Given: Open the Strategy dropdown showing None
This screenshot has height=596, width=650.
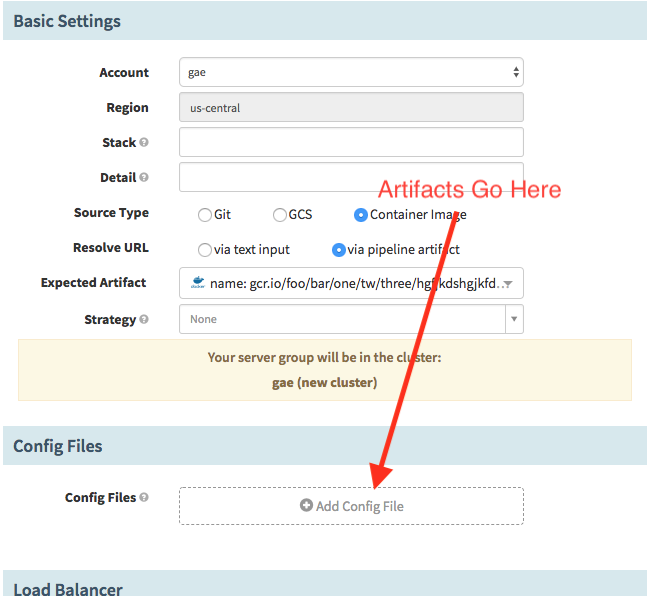Looking at the screenshot, I should (351, 319).
